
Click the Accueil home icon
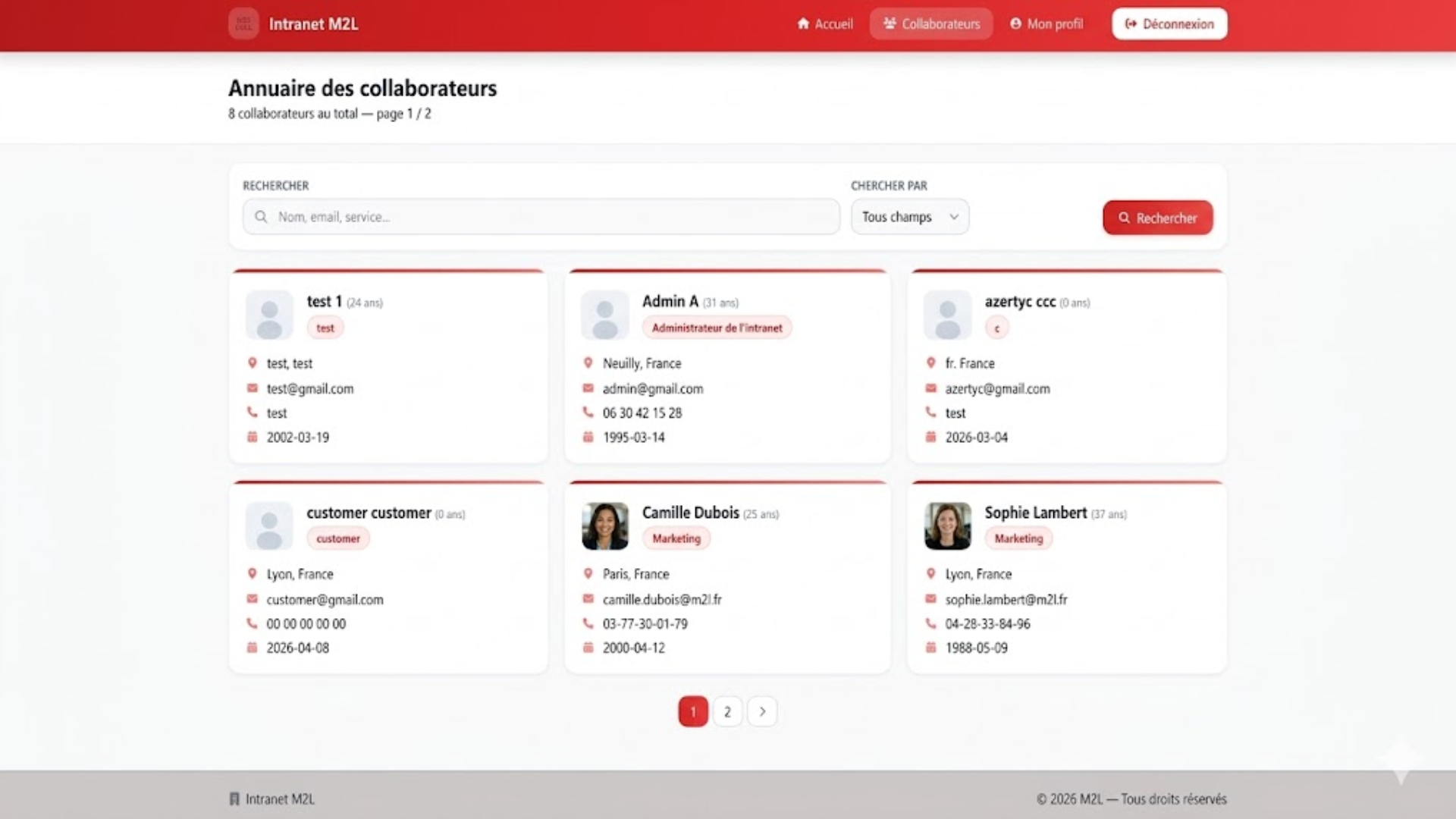(x=804, y=24)
